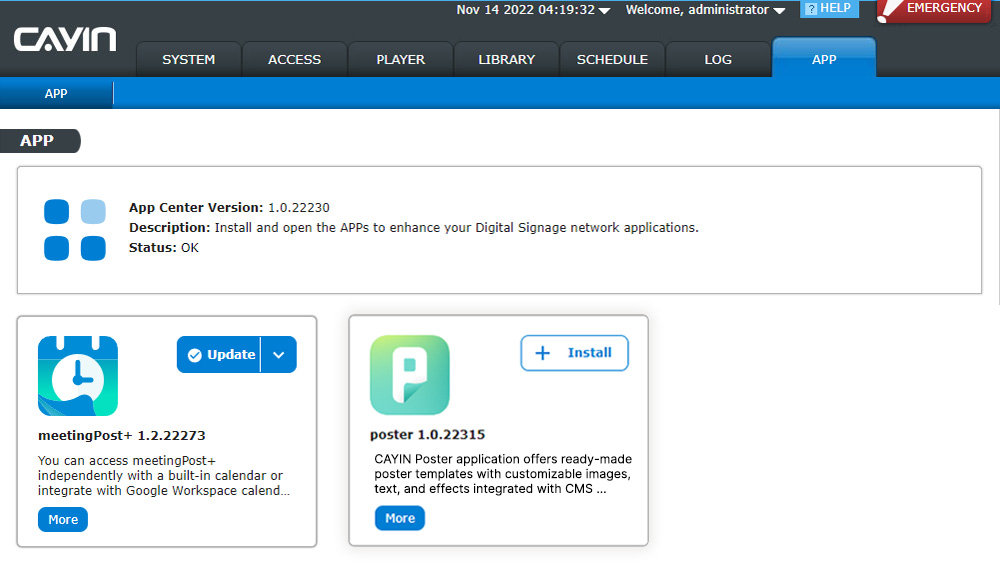The width and height of the screenshot is (1000, 577).
Task: Open the SYSTEM tab
Action: [189, 59]
